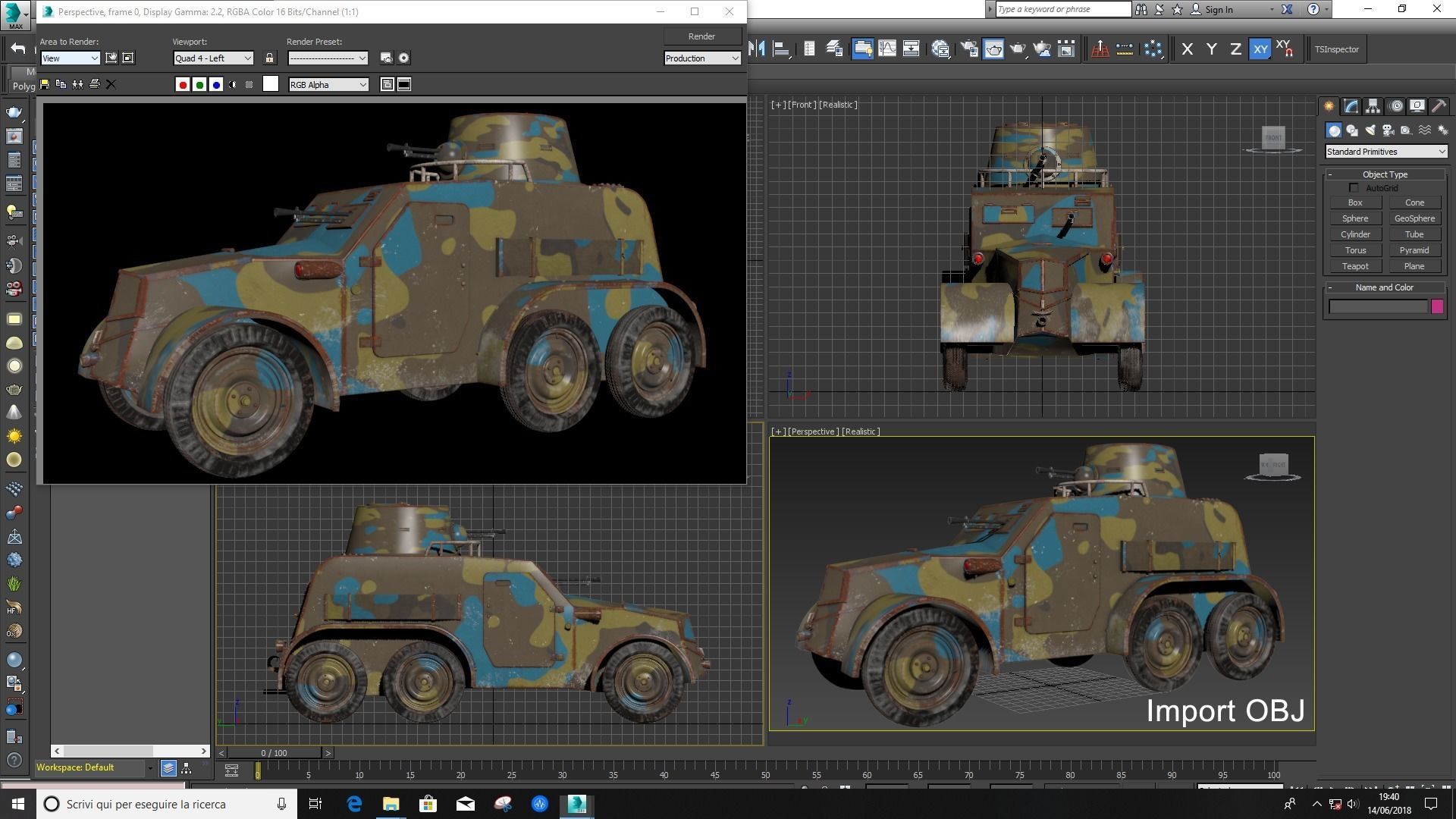Switch to the Motion panel tab
This screenshot has height=819, width=1456.
pos(1395,106)
